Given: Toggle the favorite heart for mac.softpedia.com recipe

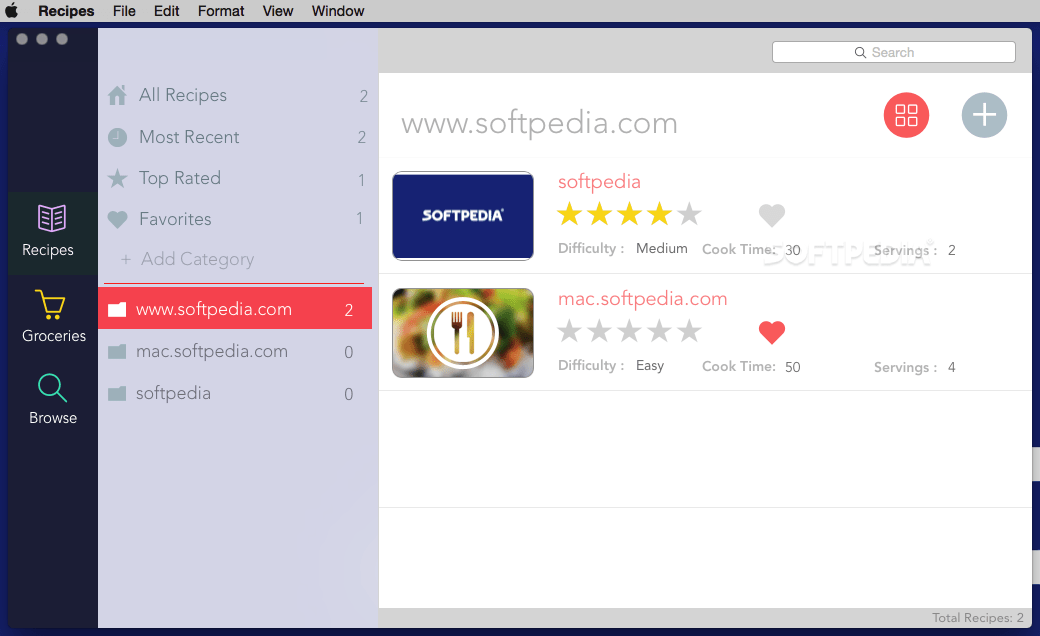Looking at the screenshot, I should (x=771, y=332).
